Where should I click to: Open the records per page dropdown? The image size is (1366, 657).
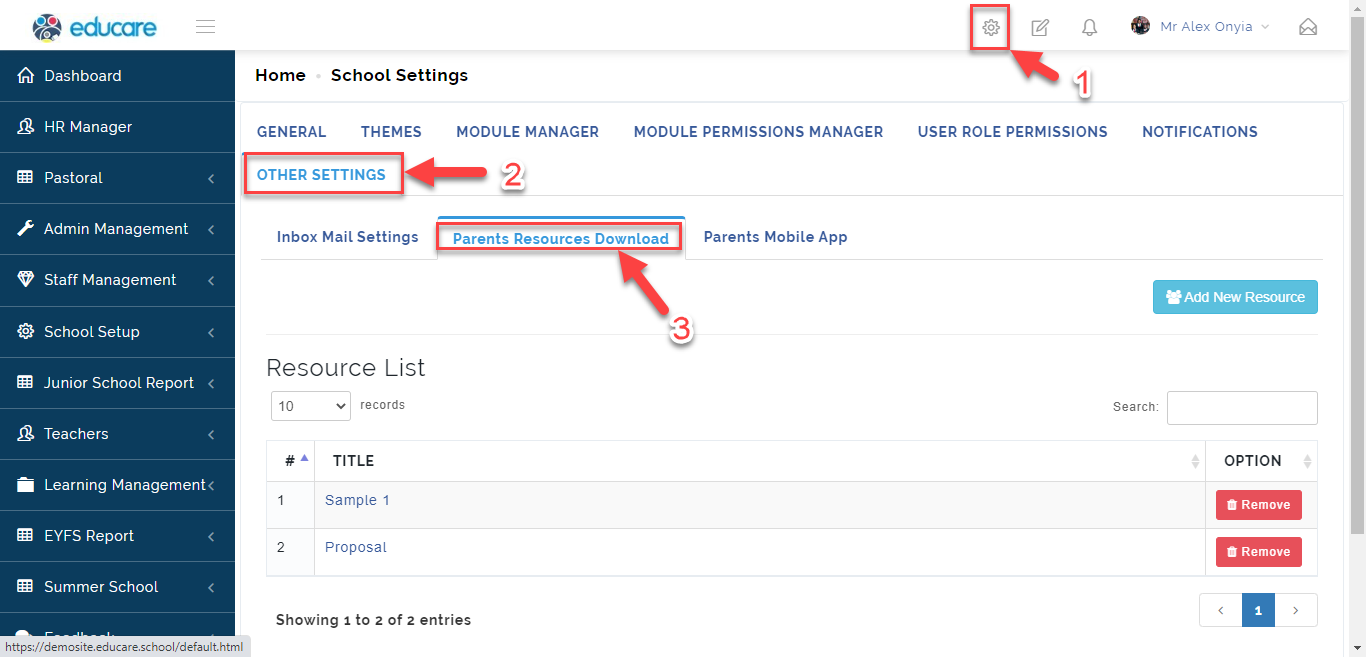311,406
